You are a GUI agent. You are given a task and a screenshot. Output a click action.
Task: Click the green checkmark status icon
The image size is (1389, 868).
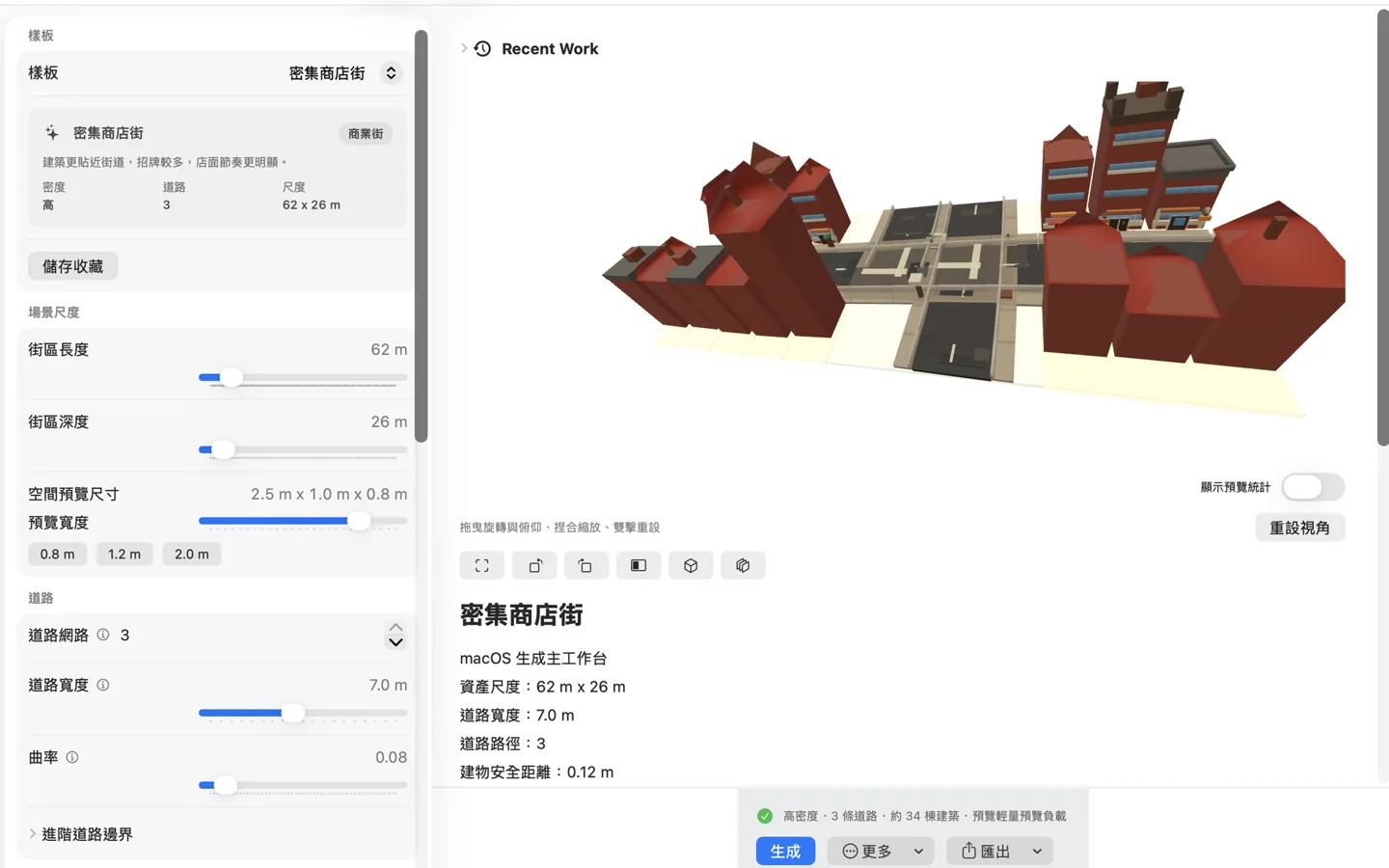coord(765,816)
